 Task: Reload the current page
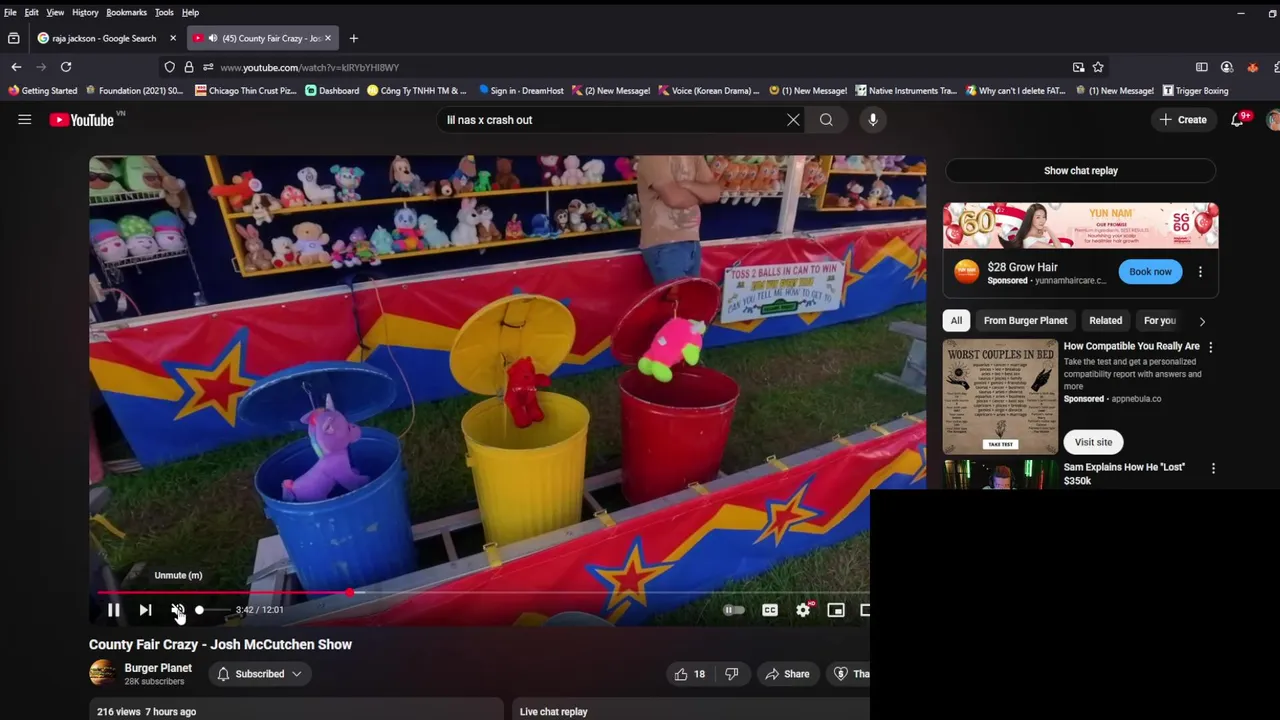click(x=66, y=67)
